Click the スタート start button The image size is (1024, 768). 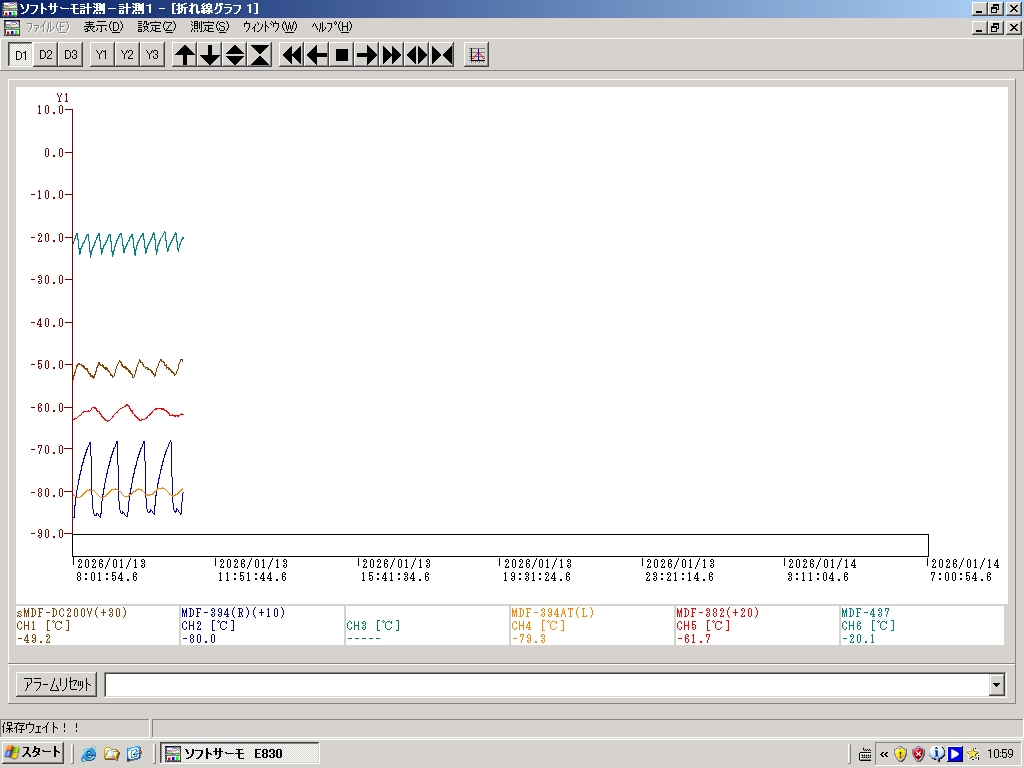(x=34, y=753)
